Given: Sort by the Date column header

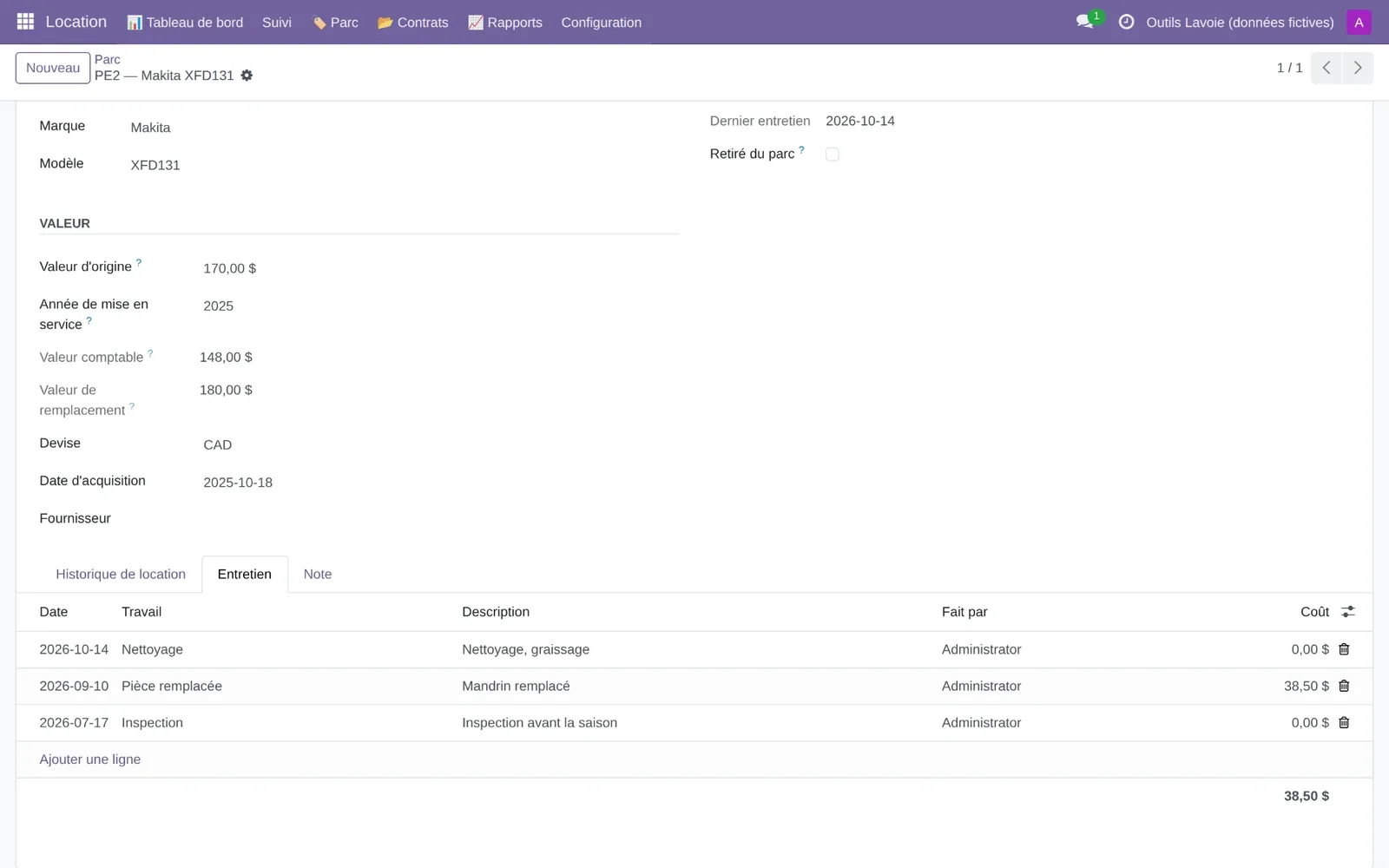Looking at the screenshot, I should coord(54,612).
